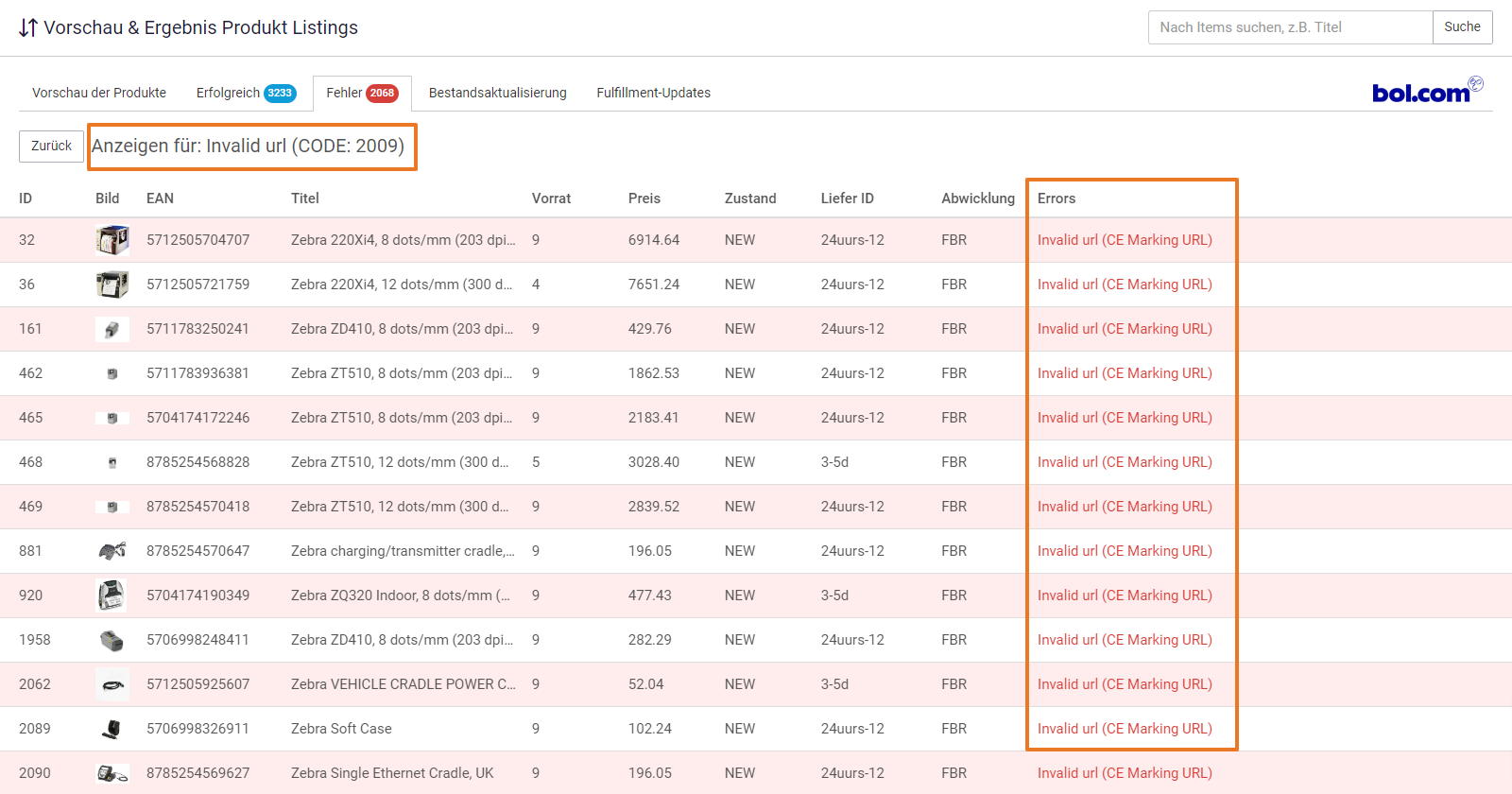Click the bol.com logo

(x=1427, y=90)
